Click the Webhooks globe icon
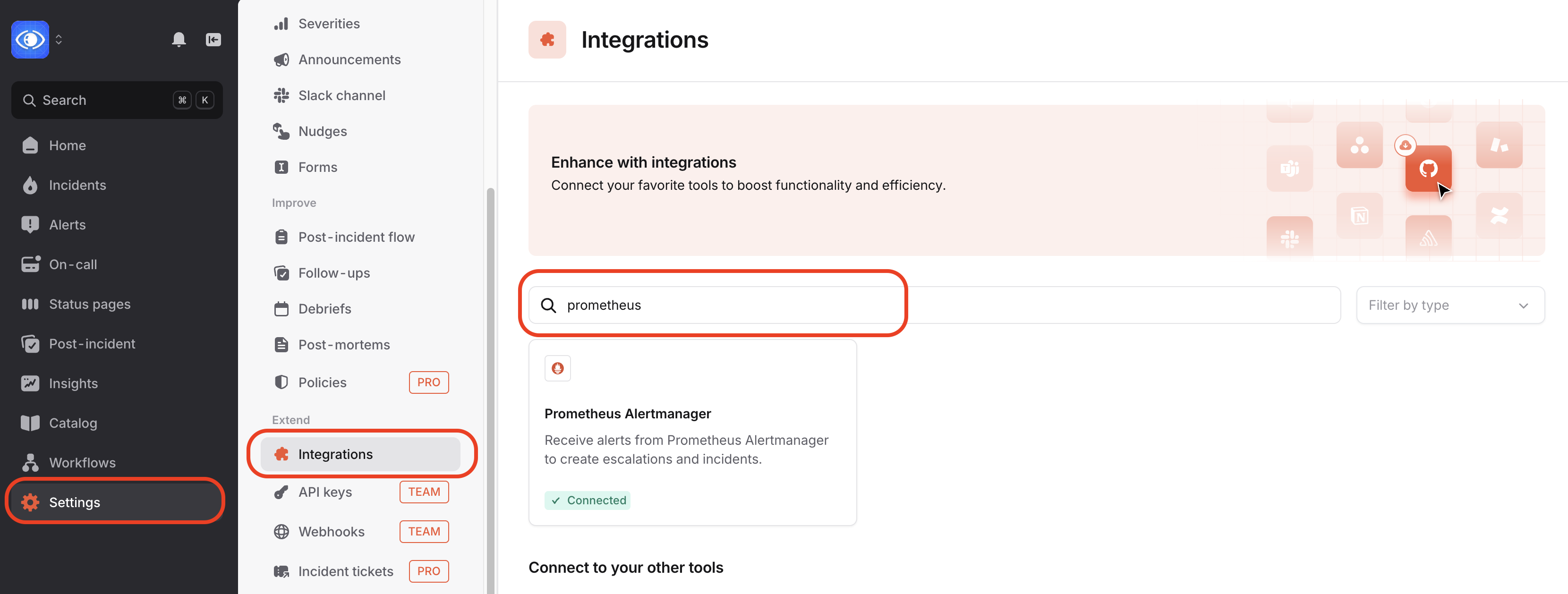This screenshot has width=1568, height=594. (x=281, y=531)
